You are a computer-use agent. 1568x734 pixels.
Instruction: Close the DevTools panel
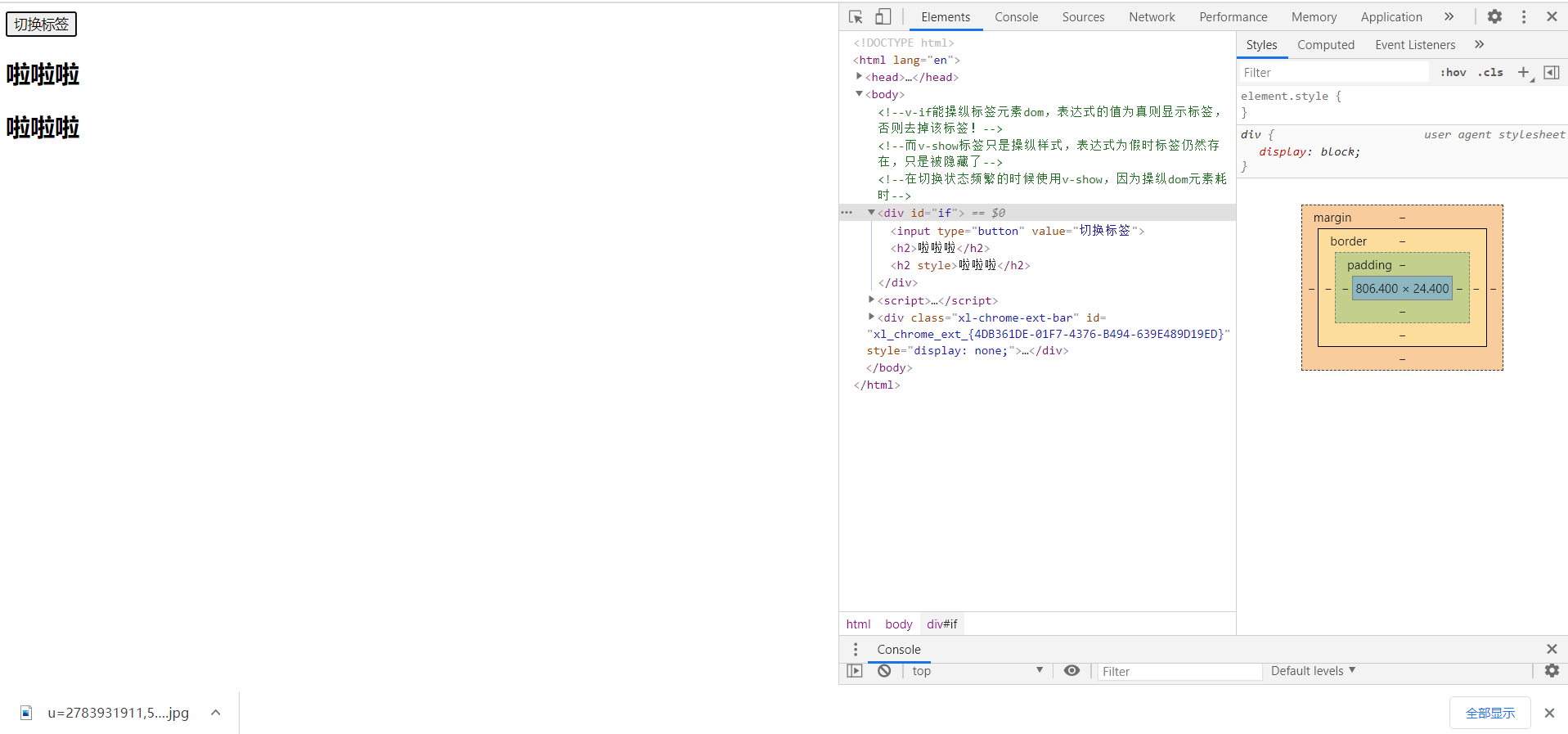coord(1552,16)
